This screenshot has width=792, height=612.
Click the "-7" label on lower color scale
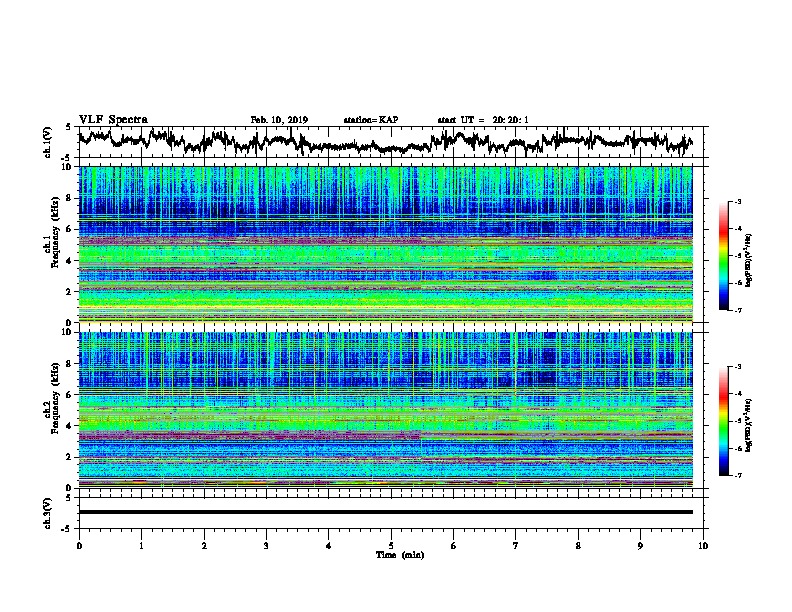738,476
